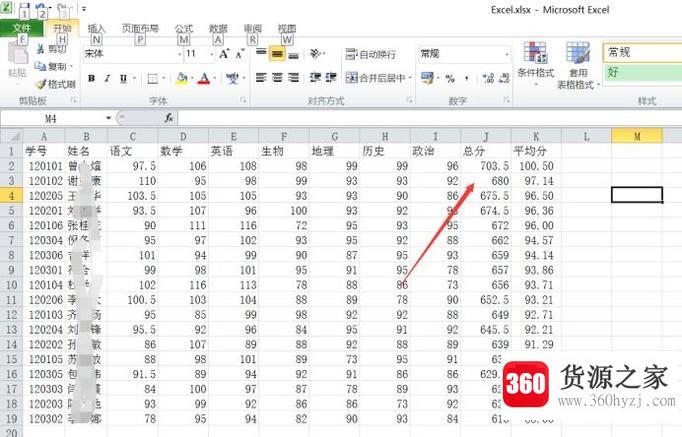
Task: Select row 10 header
Action: 11,285
